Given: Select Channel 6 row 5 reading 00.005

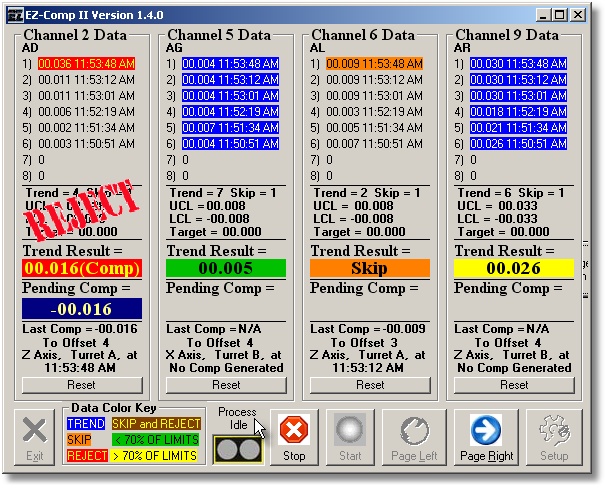Looking at the screenshot, I should pyautogui.click(x=374, y=128).
